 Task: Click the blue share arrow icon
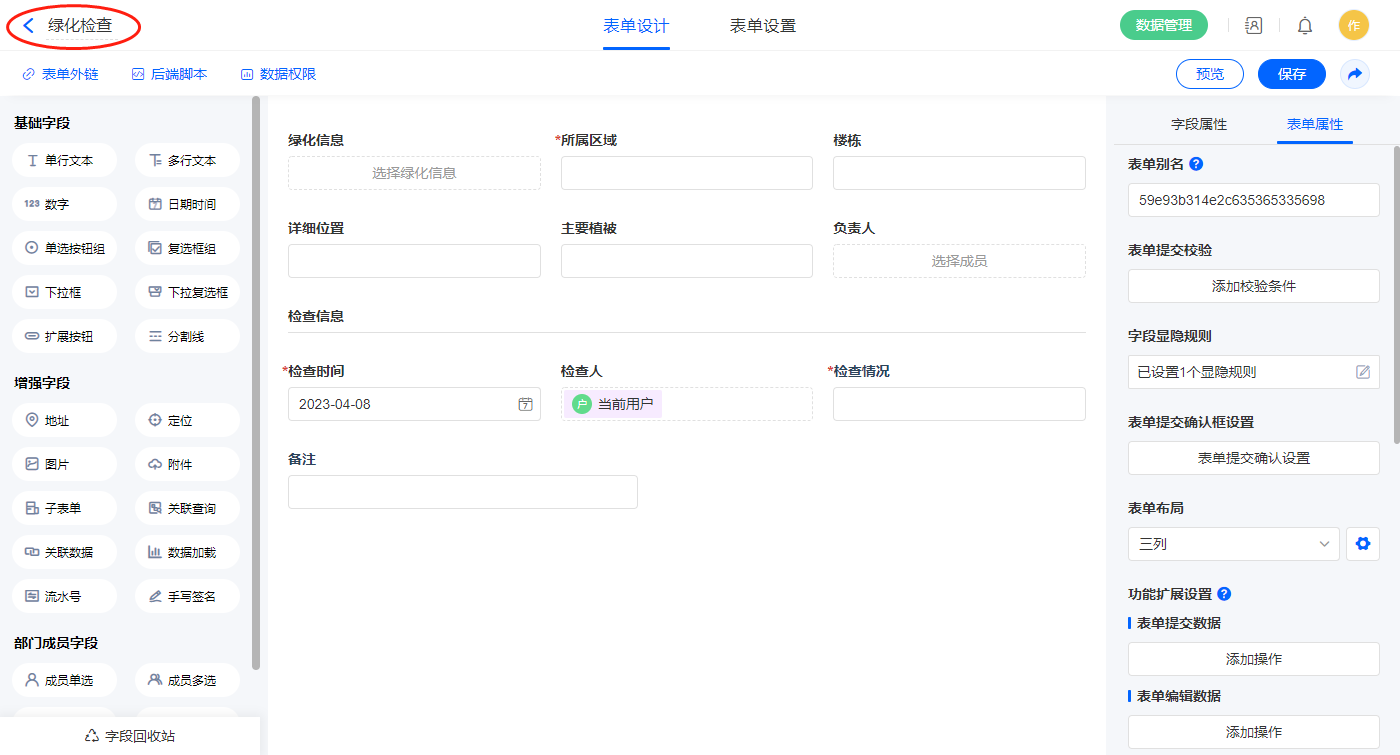pos(1355,74)
